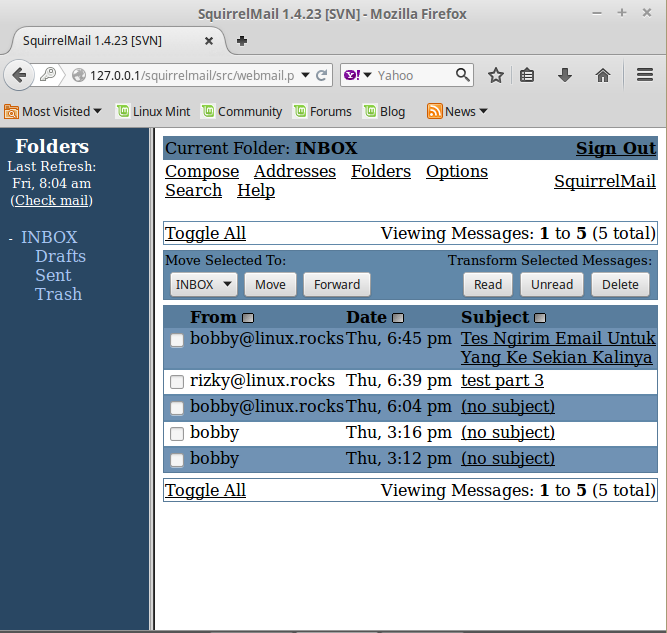Open Options menu link
The width and height of the screenshot is (667, 633).
click(457, 171)
